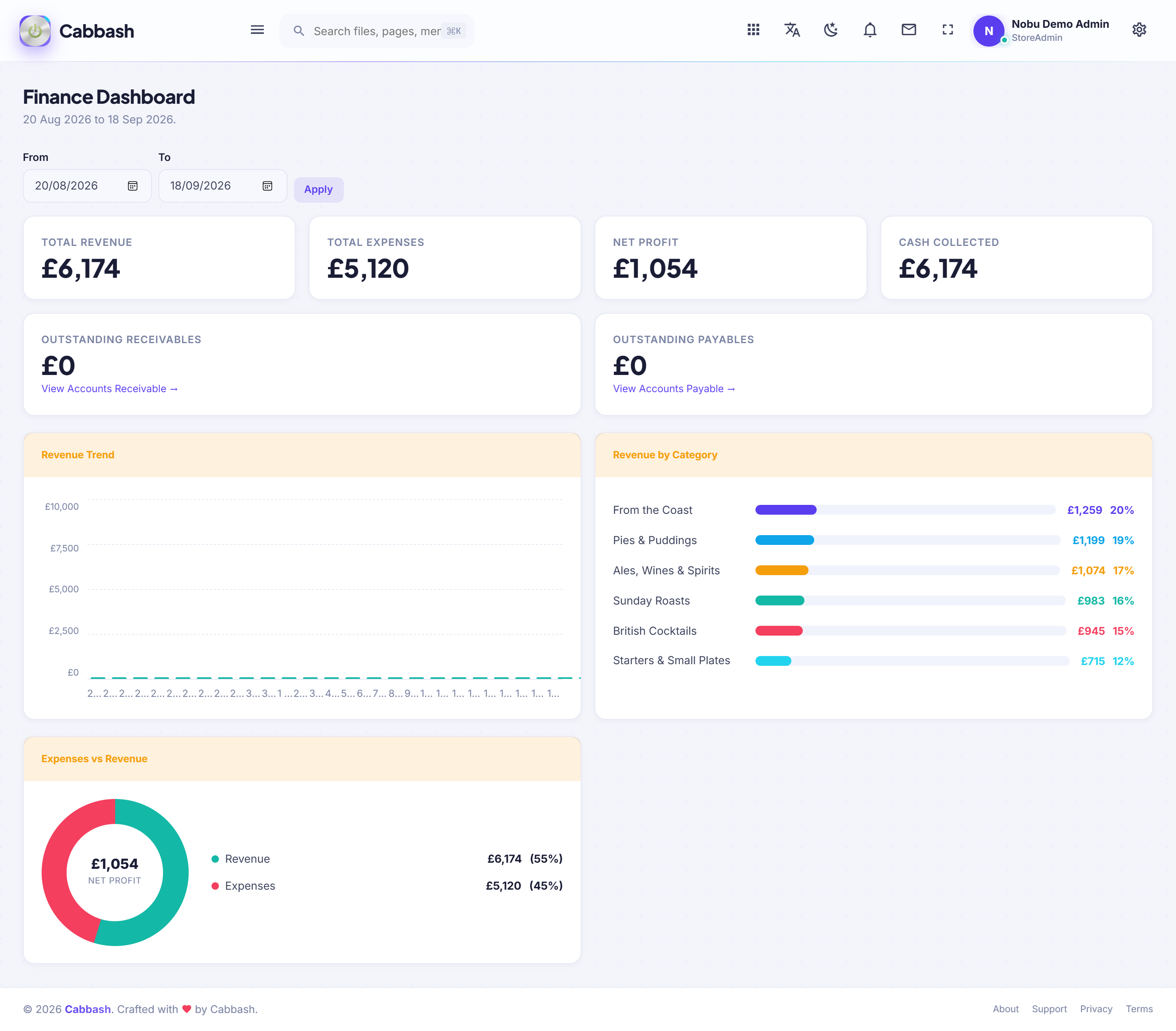
Task: Click the user avatar N
Action: [989, 31]
